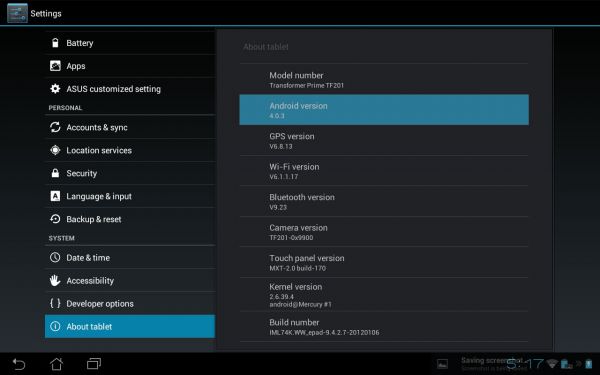Tap the Location services target icon
Image resolution: width=600 pixels, height=375 pixels.
(x=55, y=150)
